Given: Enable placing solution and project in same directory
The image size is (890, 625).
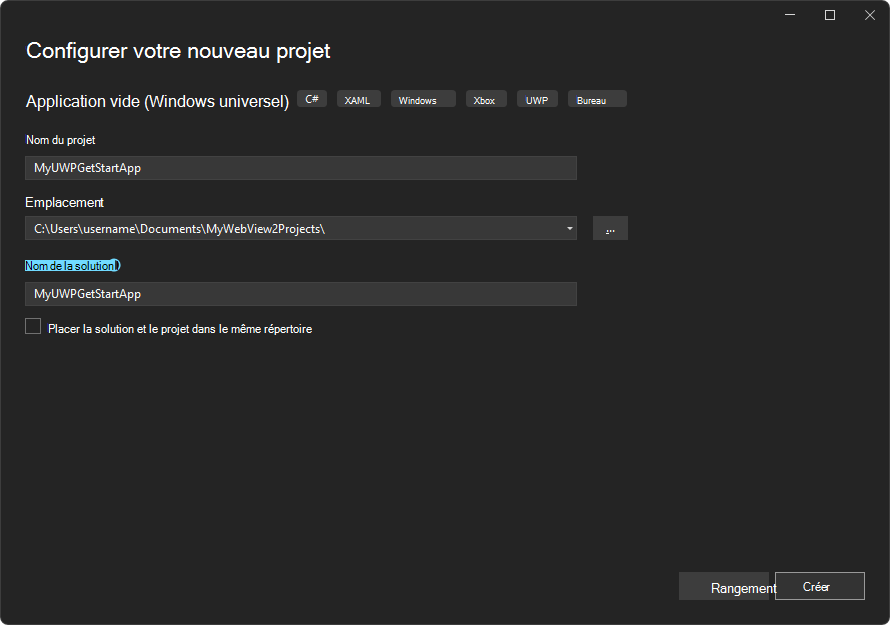Looking at the screenshot, I should tap(32, 326).
